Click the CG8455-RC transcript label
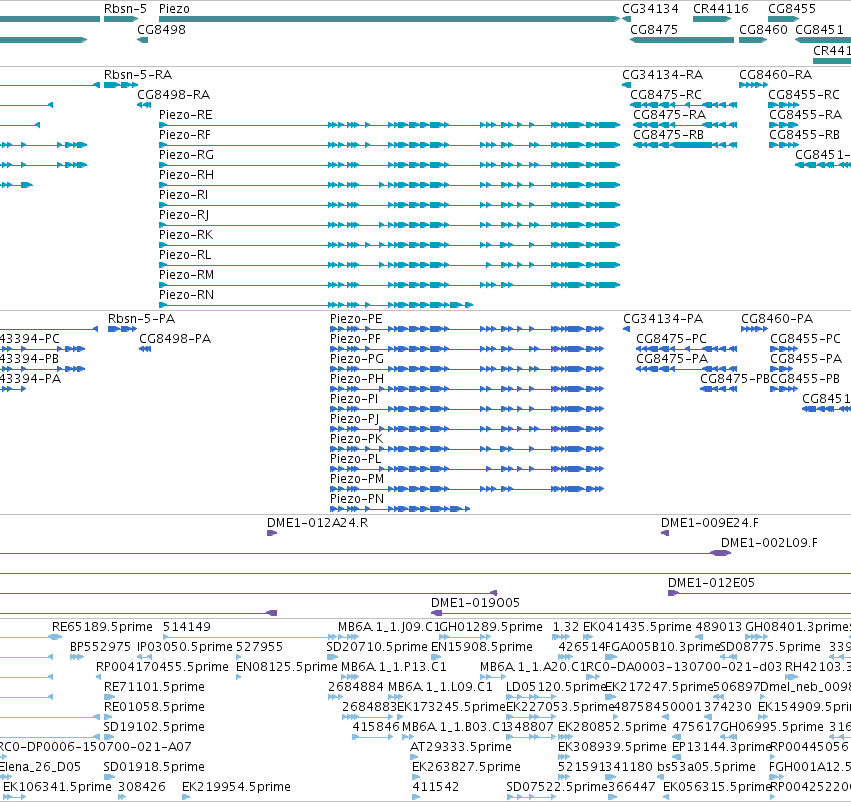 804,94
